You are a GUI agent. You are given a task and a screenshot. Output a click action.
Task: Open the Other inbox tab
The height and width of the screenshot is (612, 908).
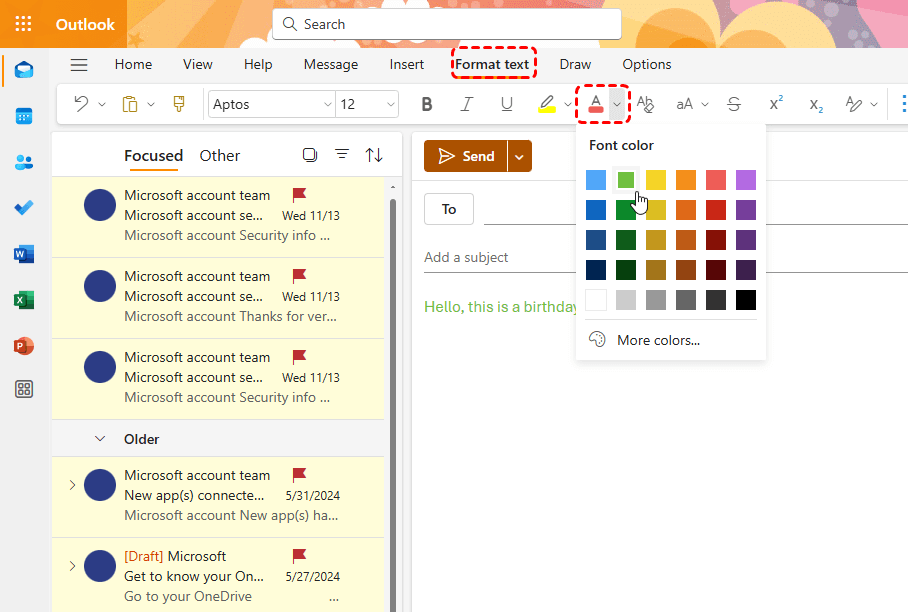coord(219,155)
